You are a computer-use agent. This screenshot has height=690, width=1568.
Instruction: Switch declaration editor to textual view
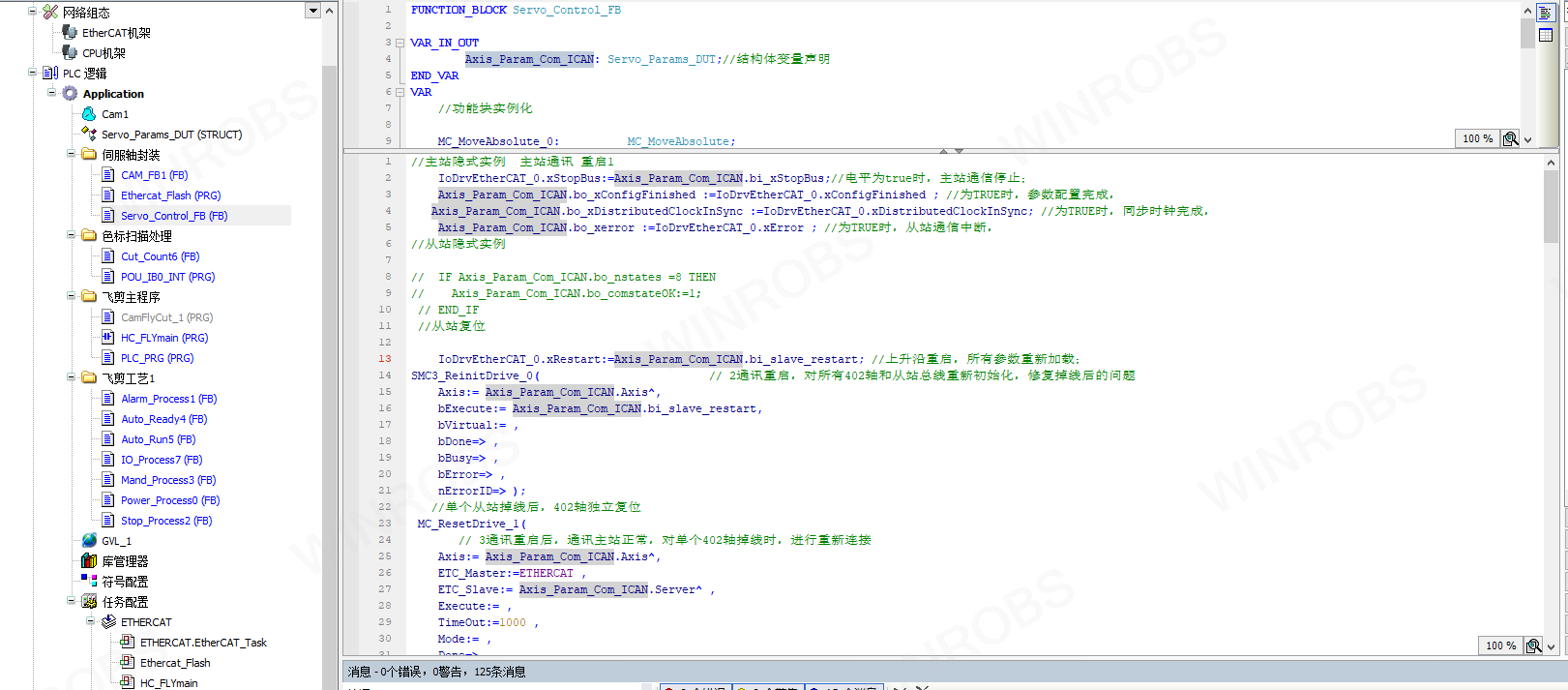pyautogui.click(x=1546, y=14)
